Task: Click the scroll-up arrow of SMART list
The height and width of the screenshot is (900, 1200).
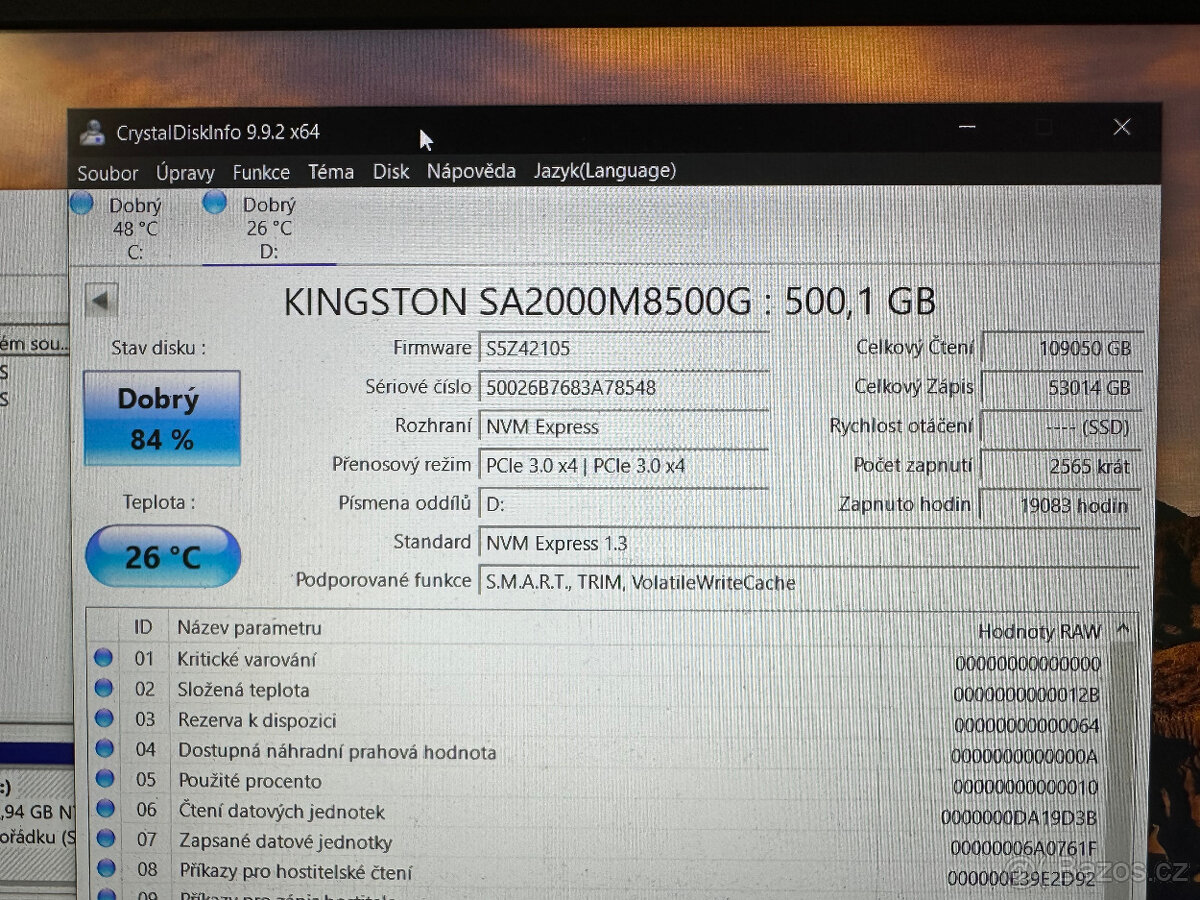Action: (1123, 629)
